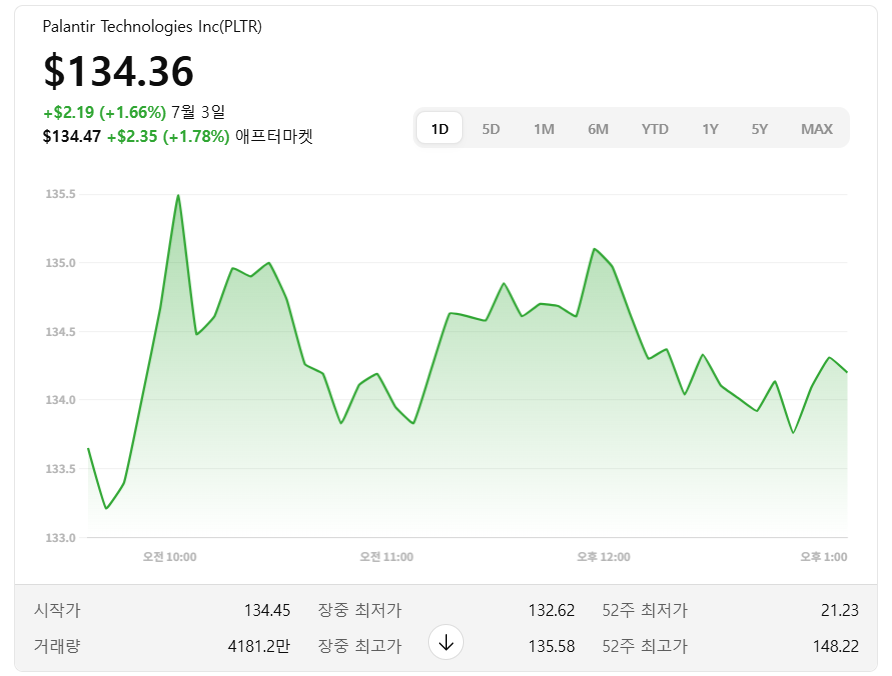Click the 135.5 y-axis label
The height and width of the screenshot is (676, 892).
coord(60,194)
